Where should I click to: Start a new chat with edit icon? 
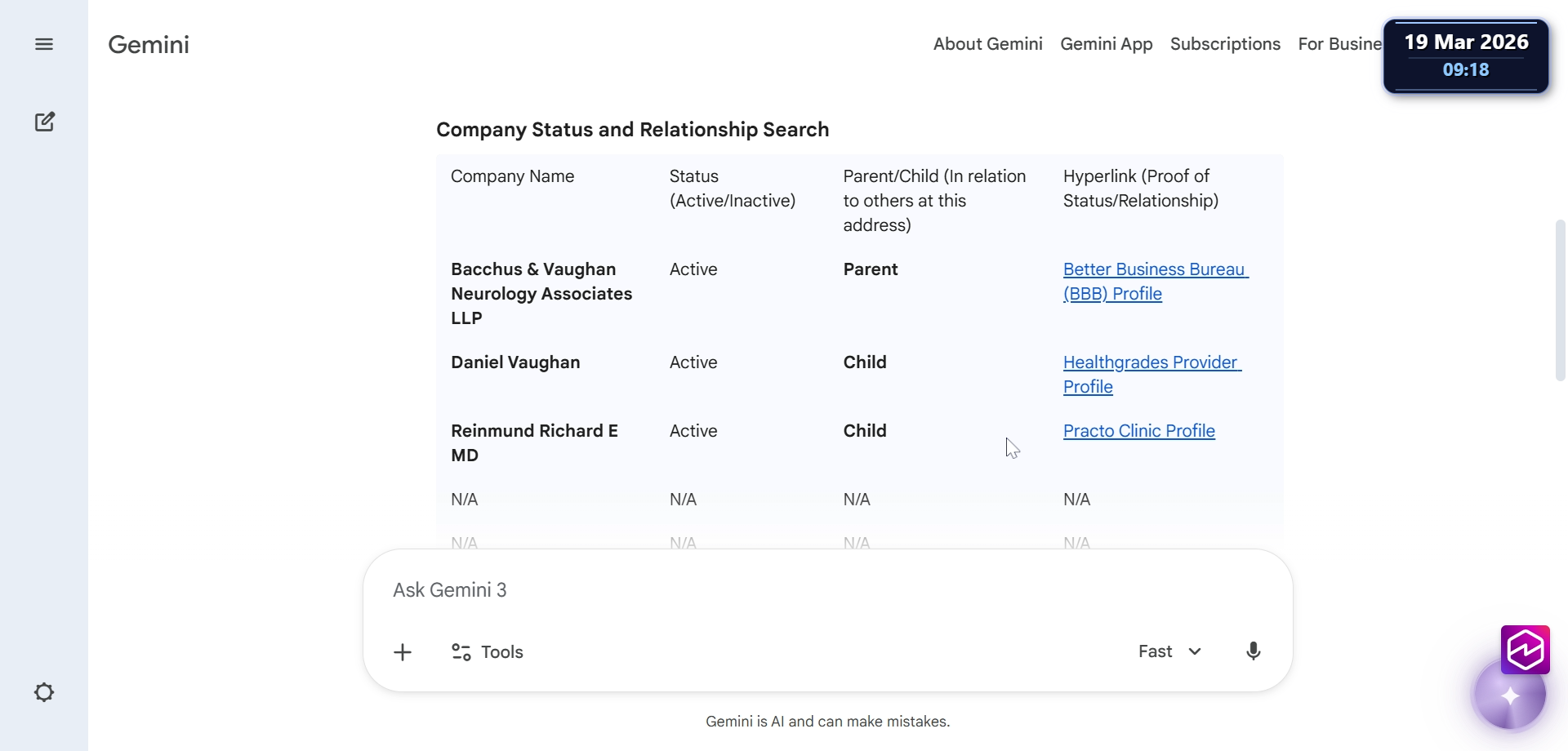[x=45, y=122]
